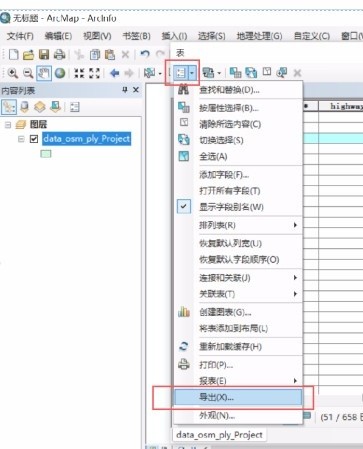Image resolution: width=363 pixels, height=449 pixels.
Task: Click the Paste clipboard icon
Action: [110, 54]
